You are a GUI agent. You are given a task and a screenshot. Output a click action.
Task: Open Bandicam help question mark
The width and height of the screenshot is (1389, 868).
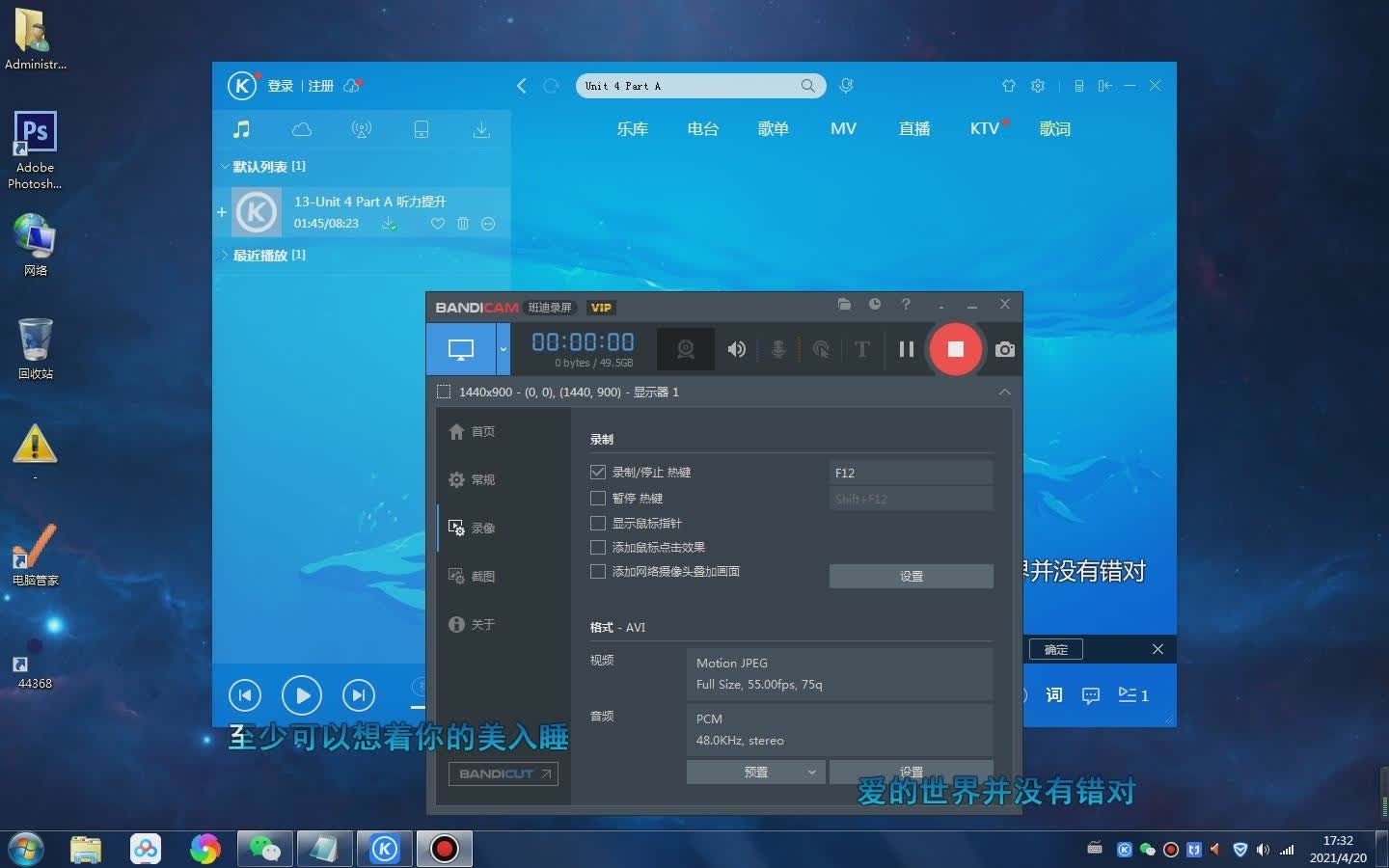(906, 304)
